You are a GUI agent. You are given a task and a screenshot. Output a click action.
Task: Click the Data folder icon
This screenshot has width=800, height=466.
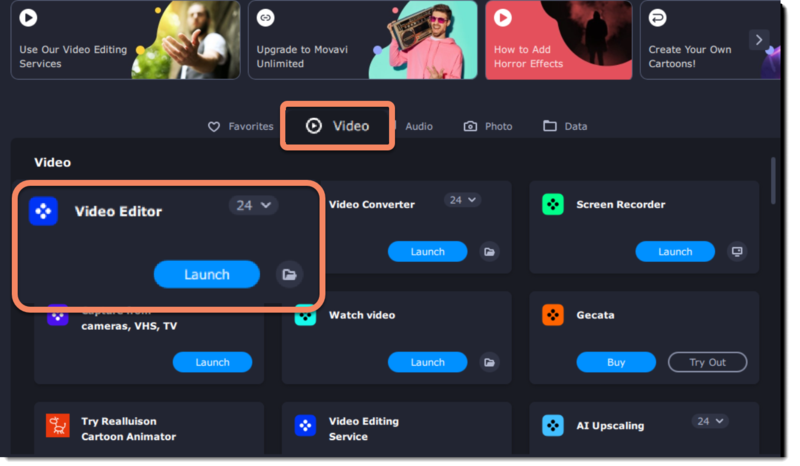(x=549, y=126)
